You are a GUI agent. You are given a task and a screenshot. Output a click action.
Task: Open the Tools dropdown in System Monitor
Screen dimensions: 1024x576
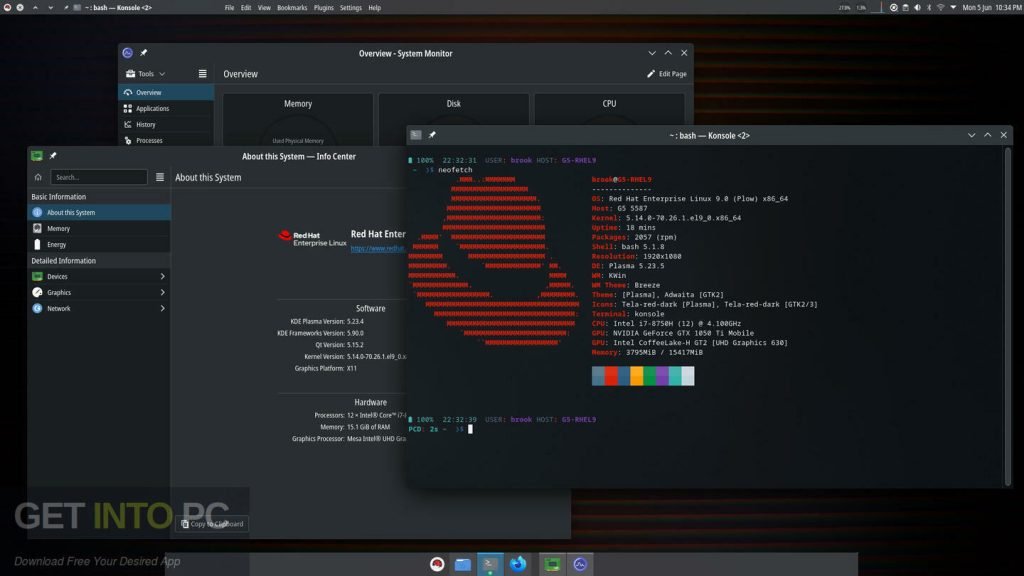(147, 73)
